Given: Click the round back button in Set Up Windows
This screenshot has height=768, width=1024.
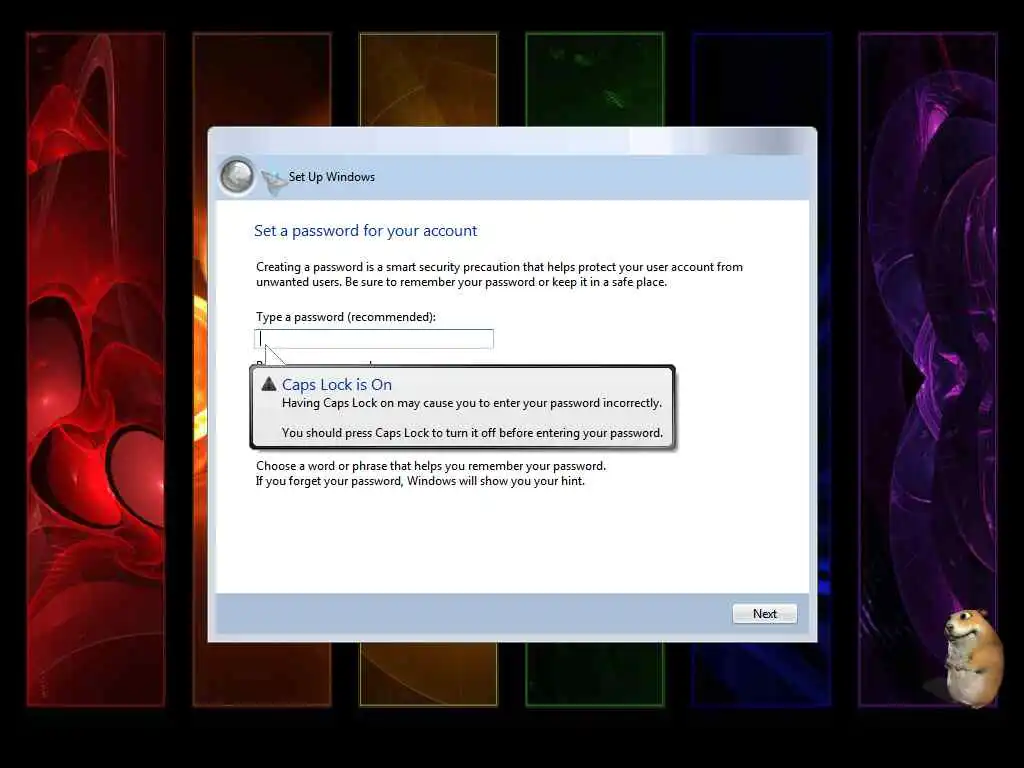Looking at the screenshot, I should [x=236, y=176].
